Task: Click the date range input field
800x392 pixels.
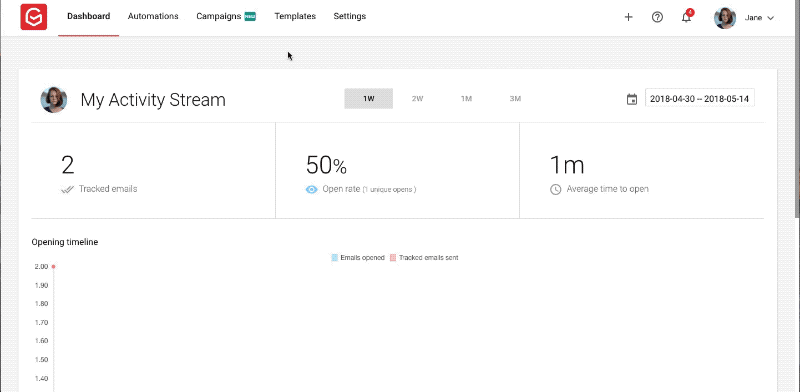Action: 699,99
